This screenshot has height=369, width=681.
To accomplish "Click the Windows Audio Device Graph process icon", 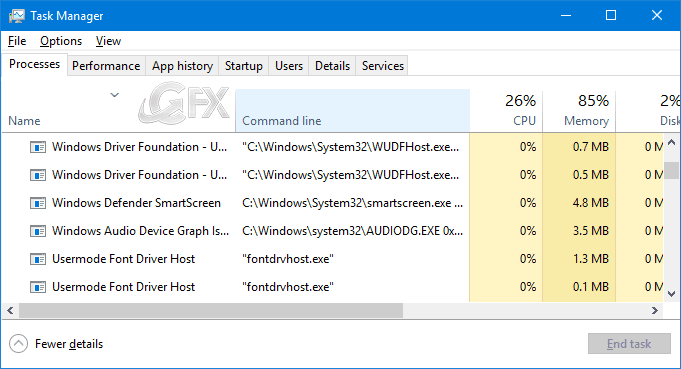I will [x=38, y=231].
